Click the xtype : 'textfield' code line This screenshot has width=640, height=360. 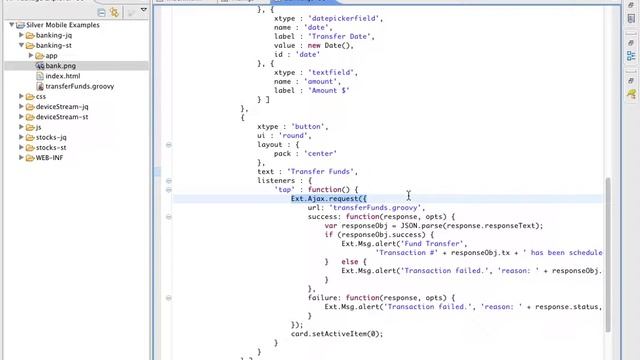(x=316, y=73)
